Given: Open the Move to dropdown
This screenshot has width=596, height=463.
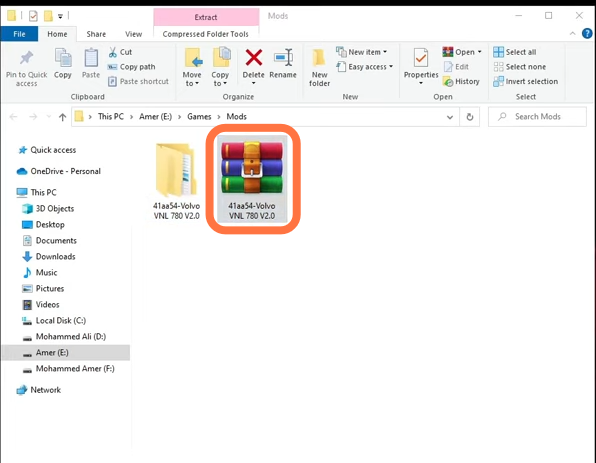Looking at the screenshot, I should tap(192, 79).
